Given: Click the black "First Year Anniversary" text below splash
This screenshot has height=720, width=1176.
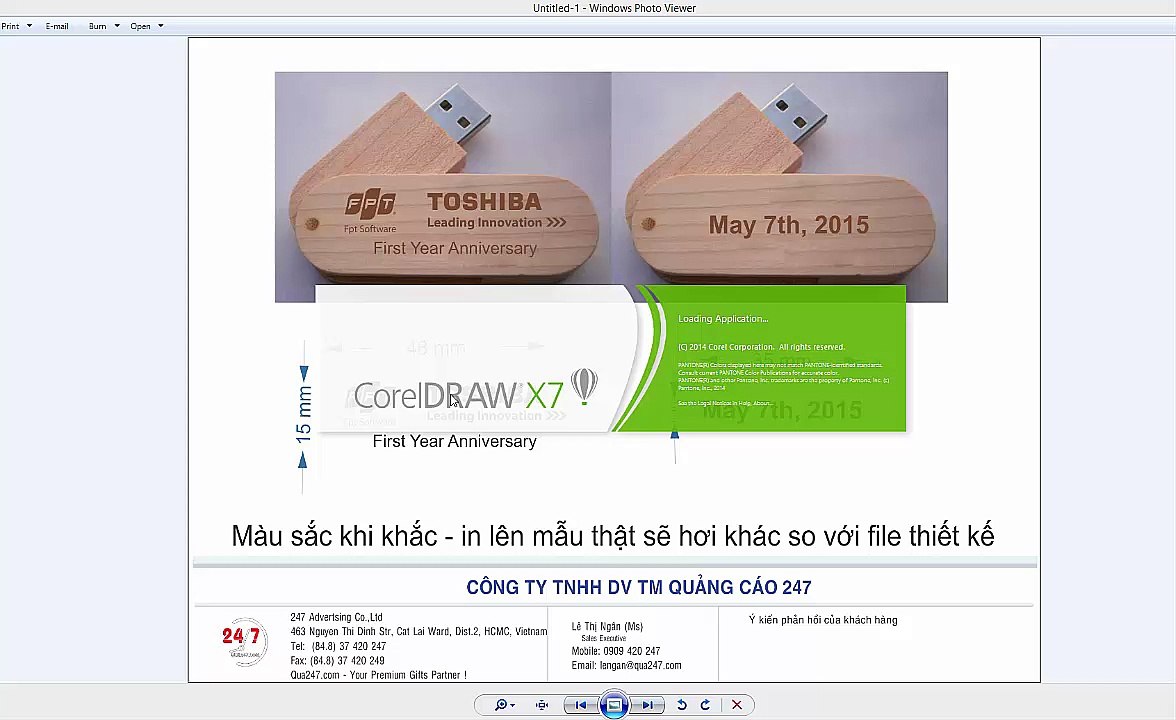Looking at the screenshot, I should click(x=454, y=441).
